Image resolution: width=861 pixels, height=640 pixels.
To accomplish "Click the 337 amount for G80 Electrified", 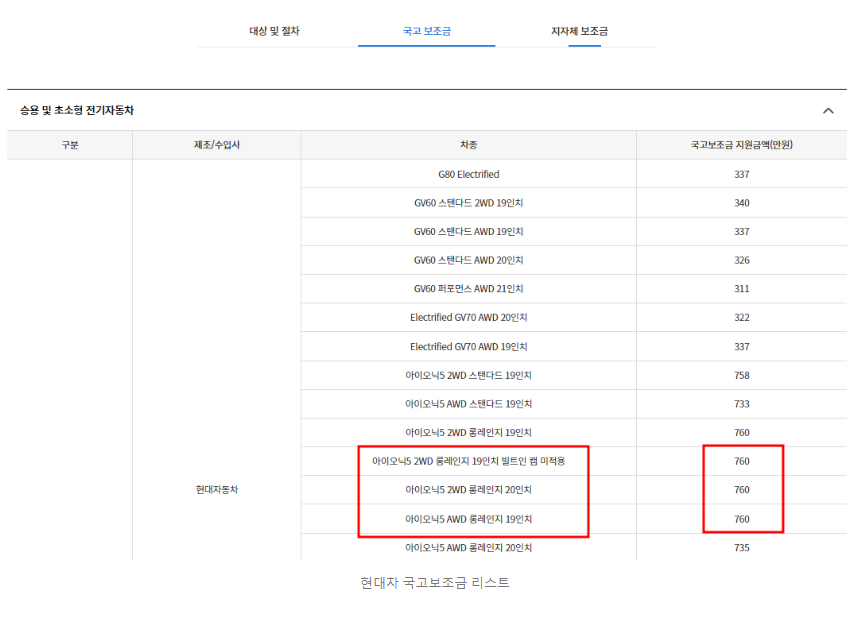I will point(742,175).
